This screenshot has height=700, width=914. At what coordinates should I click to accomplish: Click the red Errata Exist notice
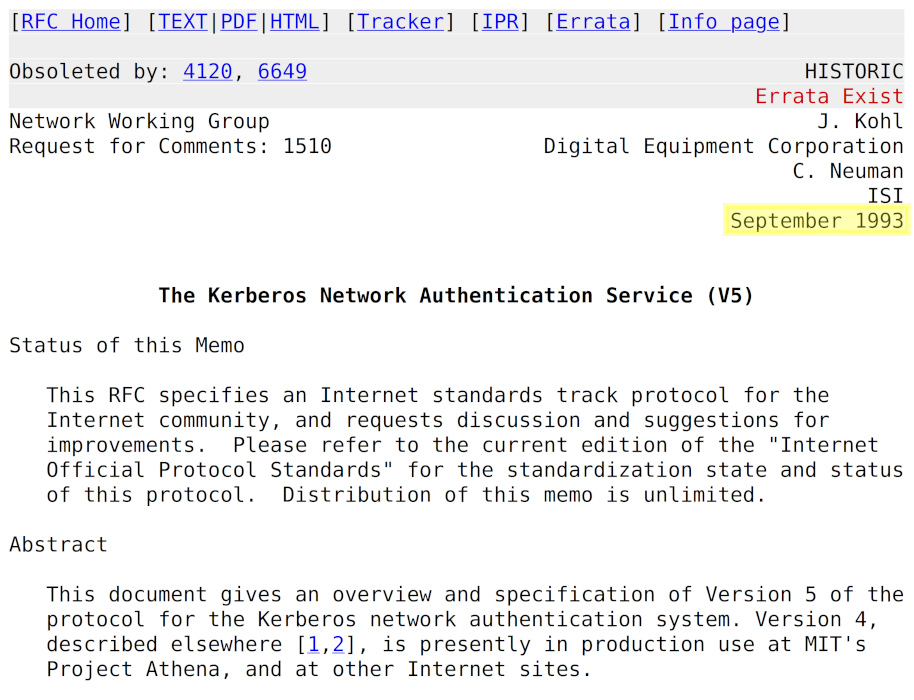(x=828, y=95)
